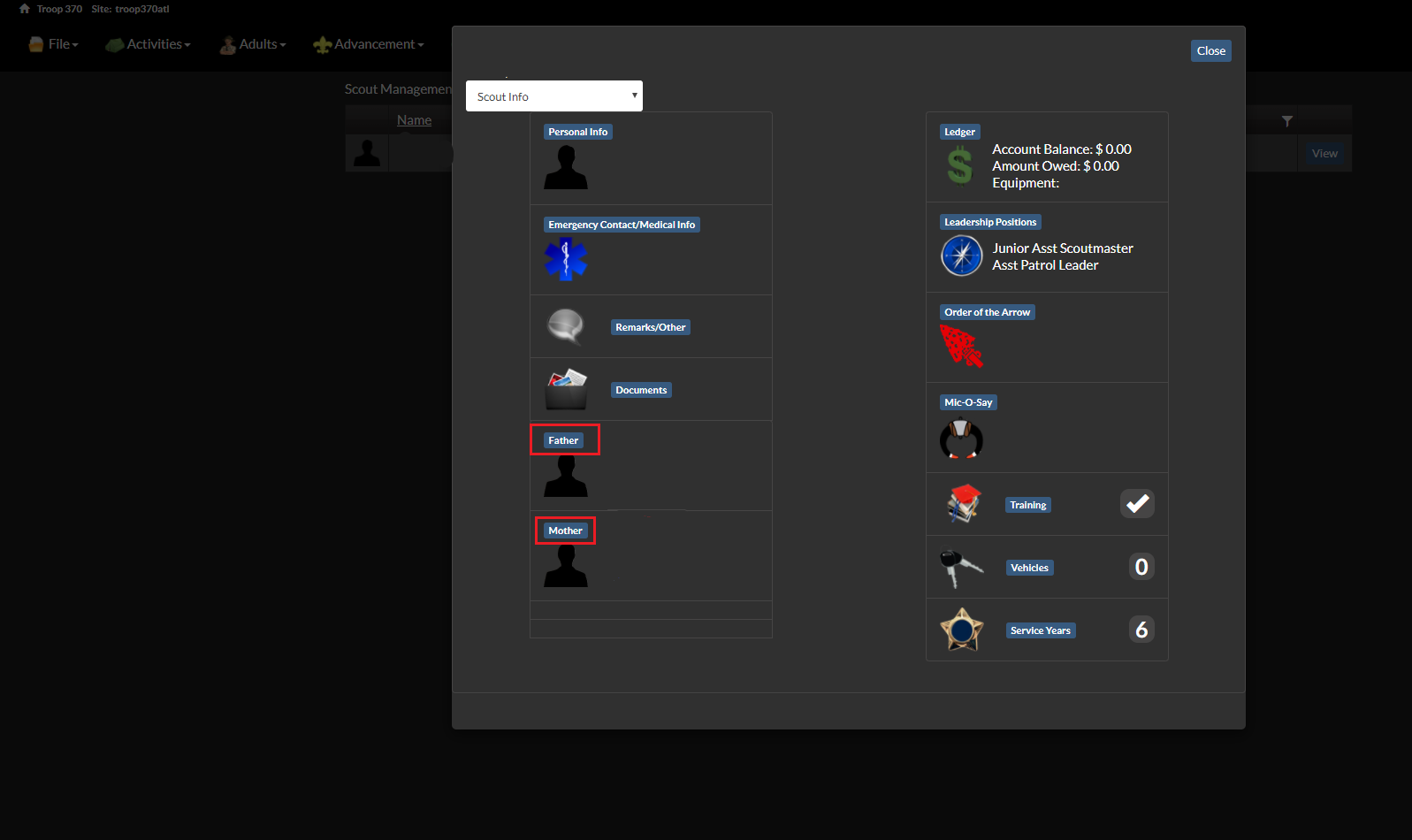Viewport: 1412px width, 840px height.
Task: Click the Vehicles count badge 0
Action: click(x=1142, y=566)
